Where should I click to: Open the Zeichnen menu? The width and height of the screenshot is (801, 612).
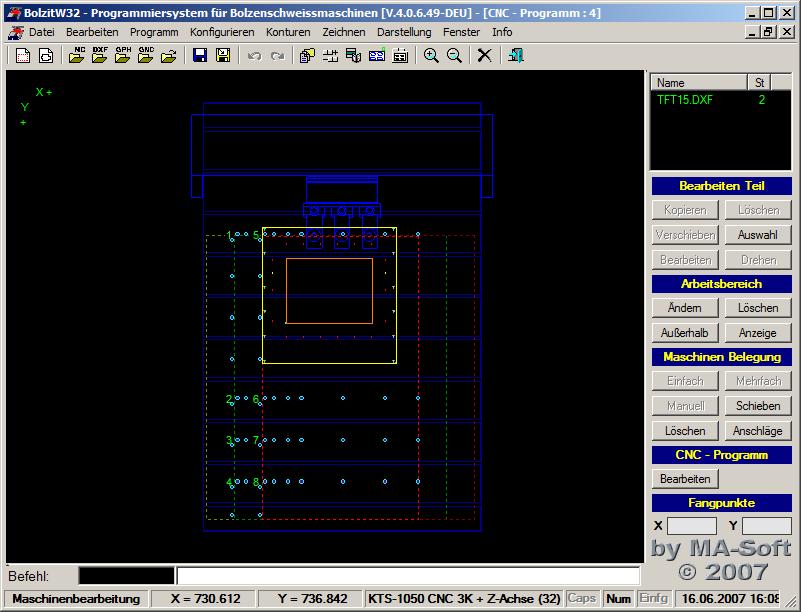coord(343,32)
